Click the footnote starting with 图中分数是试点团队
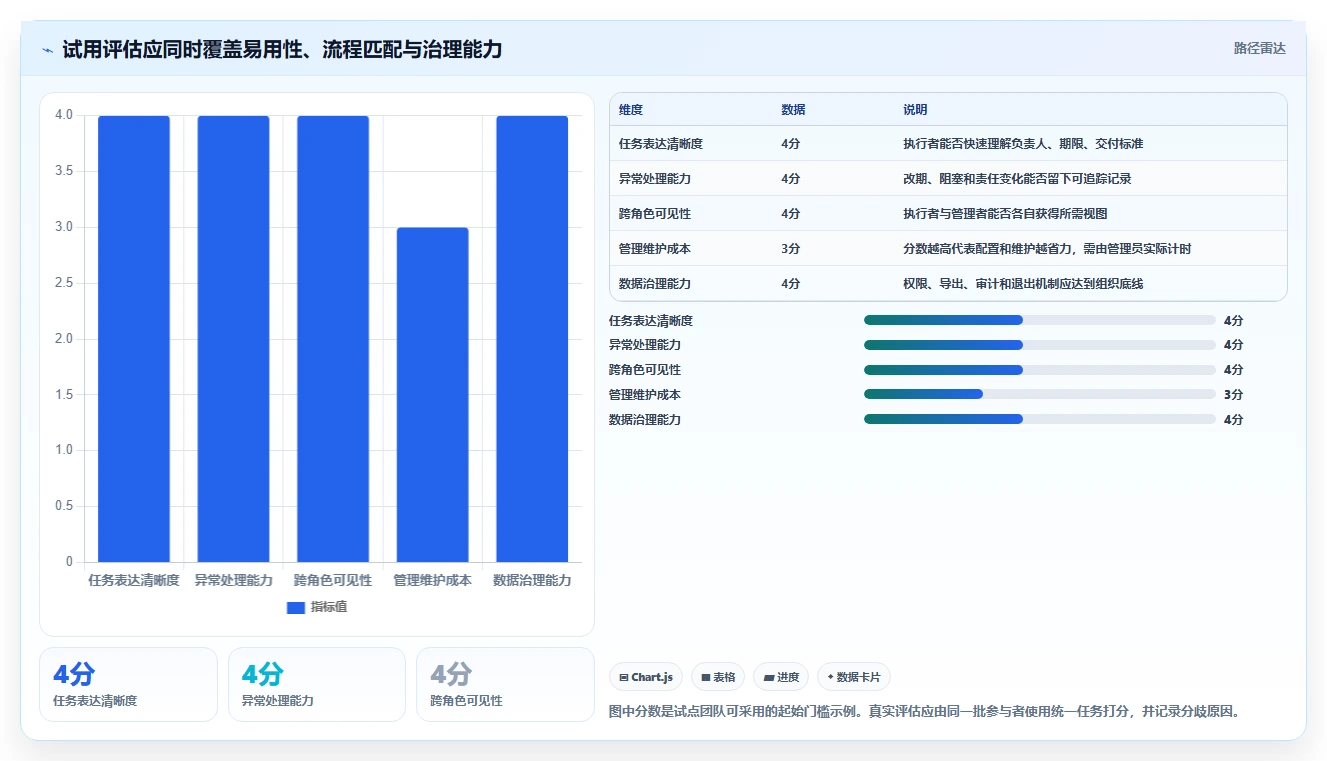Image resolution: width=1327 pixels, height=761 pixels. tap(925, 712)
